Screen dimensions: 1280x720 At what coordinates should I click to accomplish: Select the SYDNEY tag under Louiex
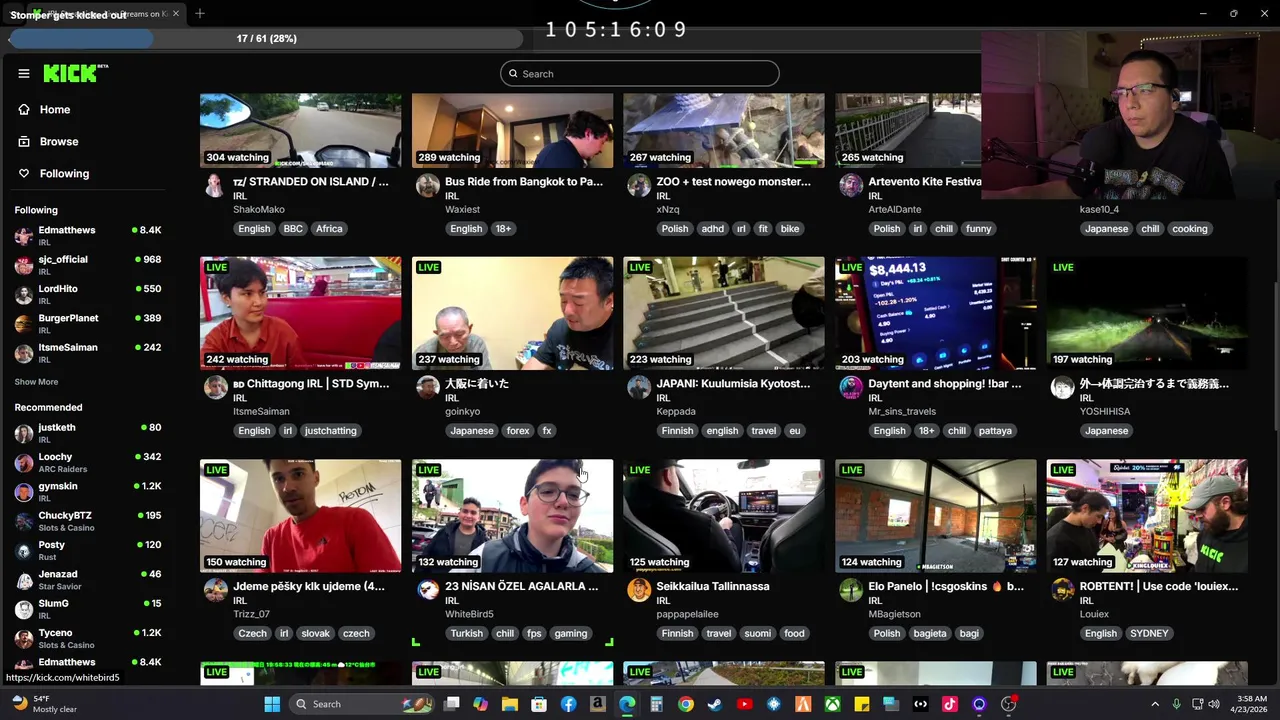pos(1149,633)
